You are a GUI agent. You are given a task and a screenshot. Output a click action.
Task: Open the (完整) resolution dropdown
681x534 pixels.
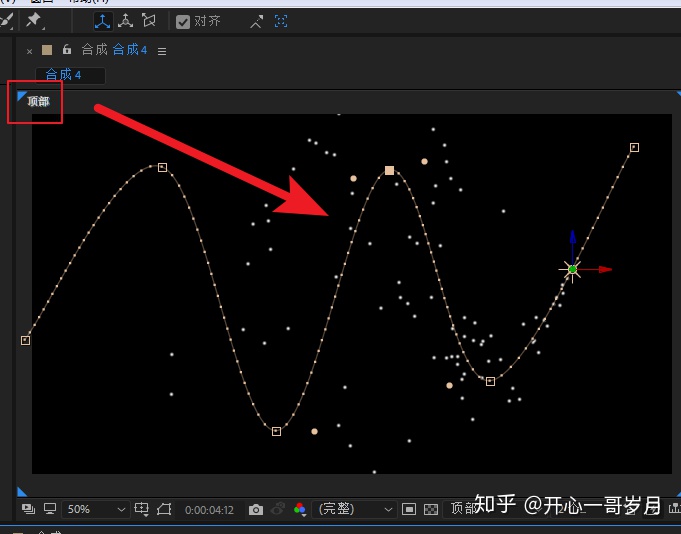coord(355,509)
